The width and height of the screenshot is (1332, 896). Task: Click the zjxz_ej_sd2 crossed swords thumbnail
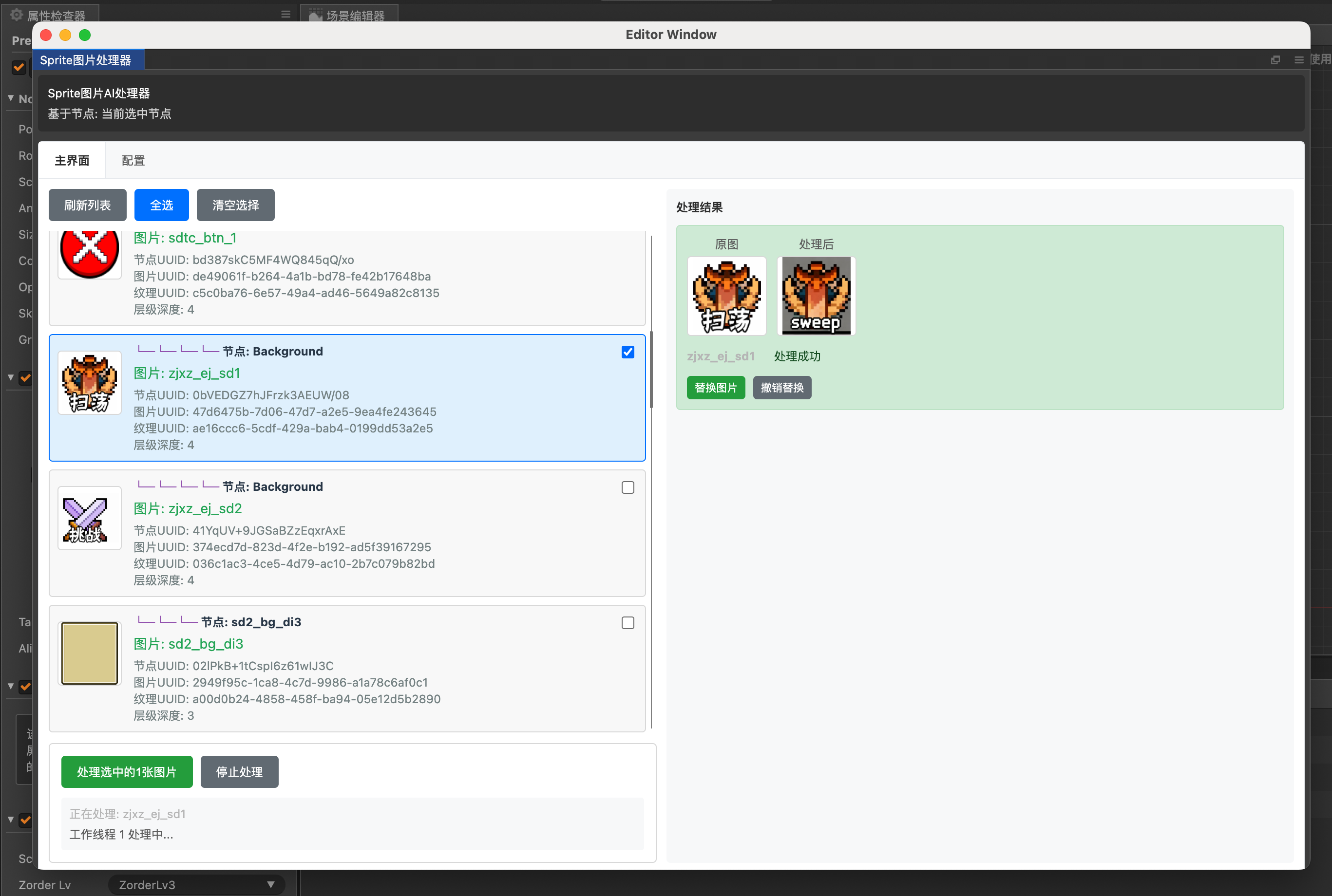pos(90,518)
